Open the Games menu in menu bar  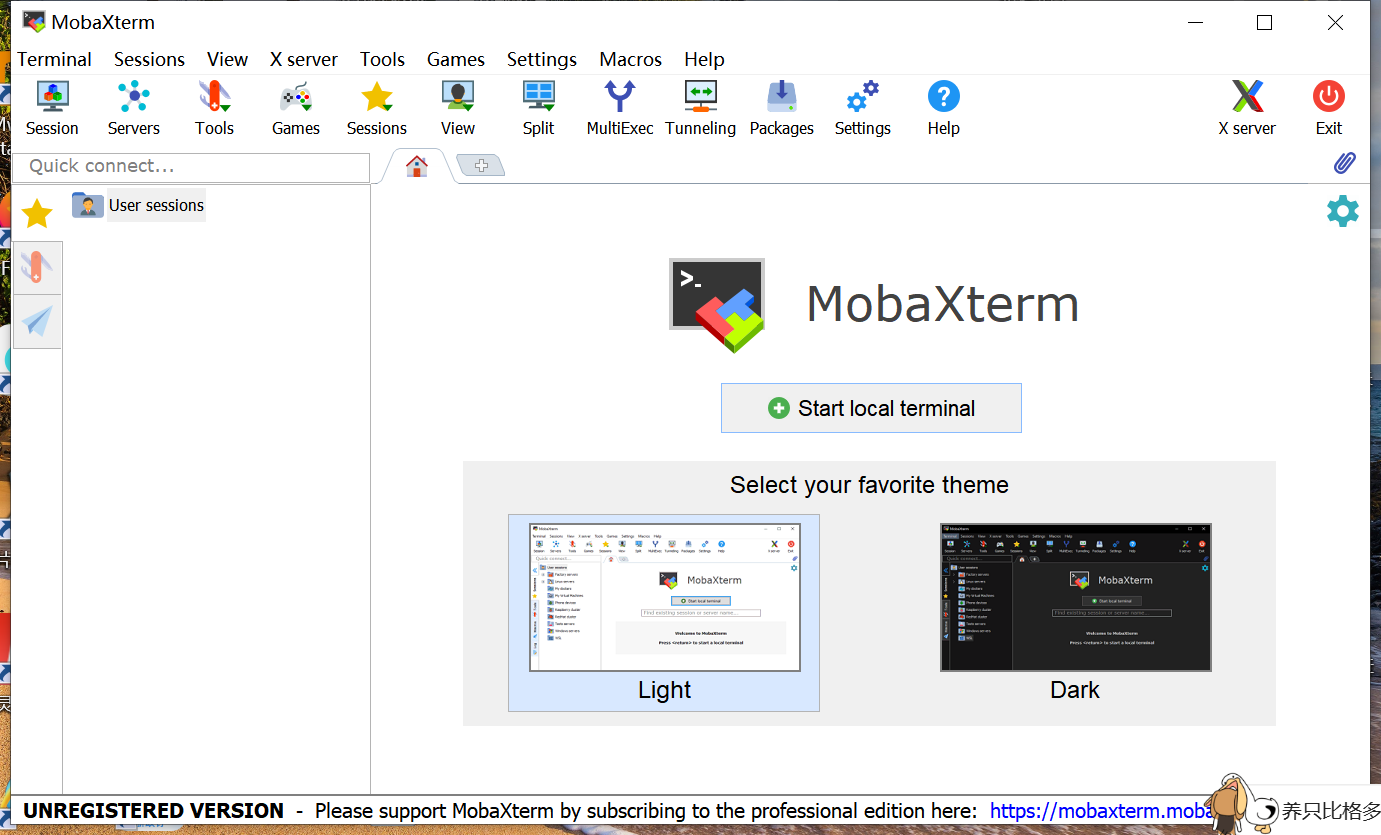[x=456, y=59]
